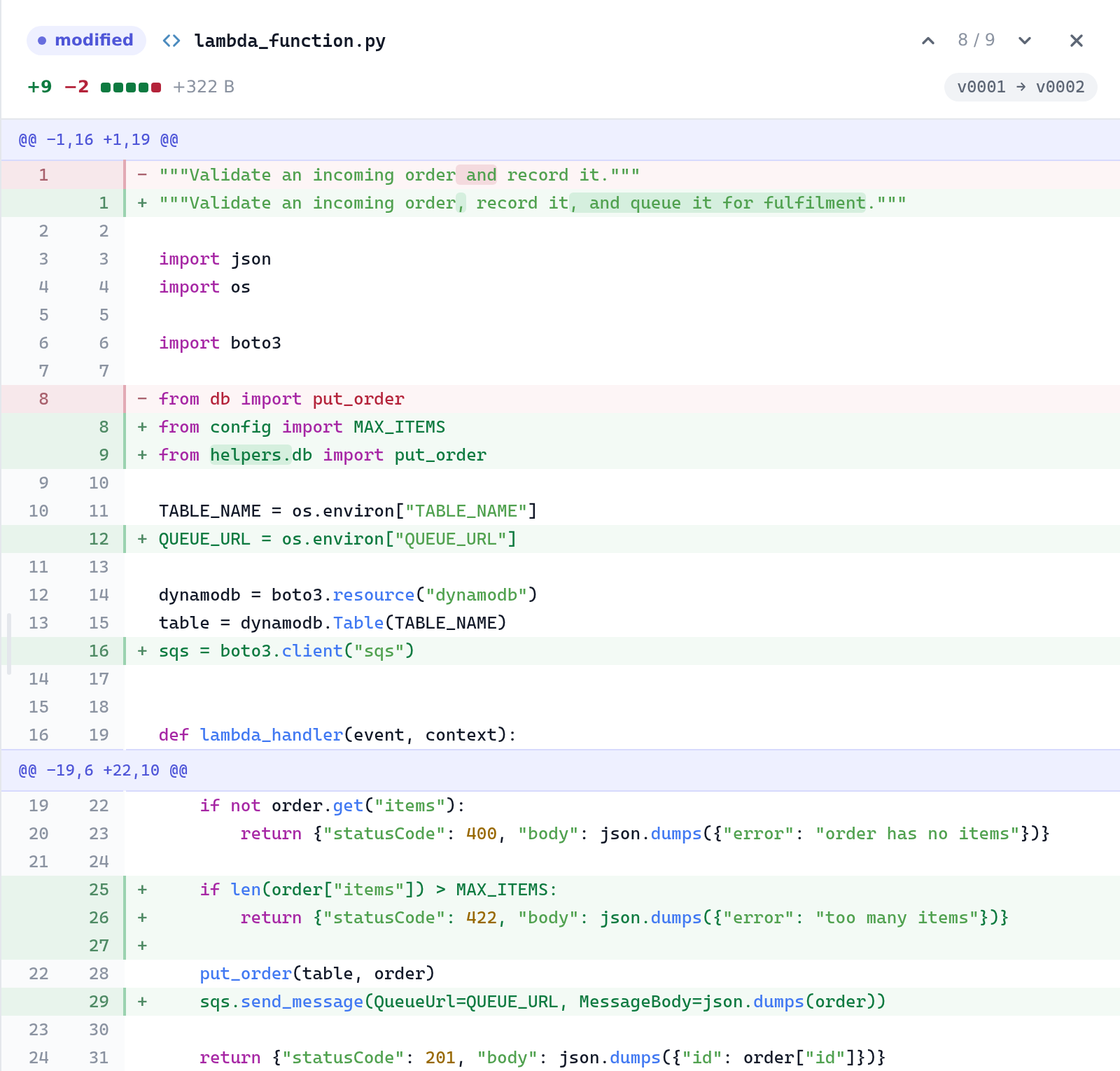Go to next changed file with down chevron
This screenshot has width=1120, height=1071.
[x=1025, y=41]
